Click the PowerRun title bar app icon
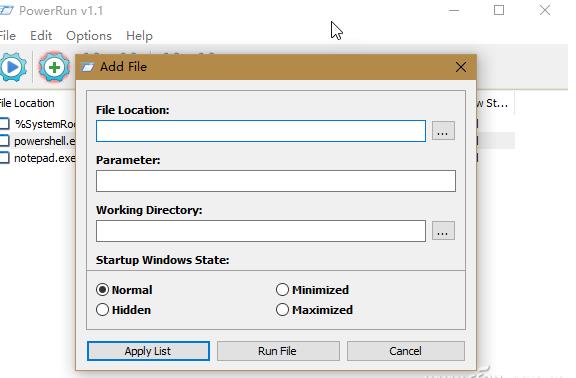Screen dimensions: 576x378 coord(6,10)
